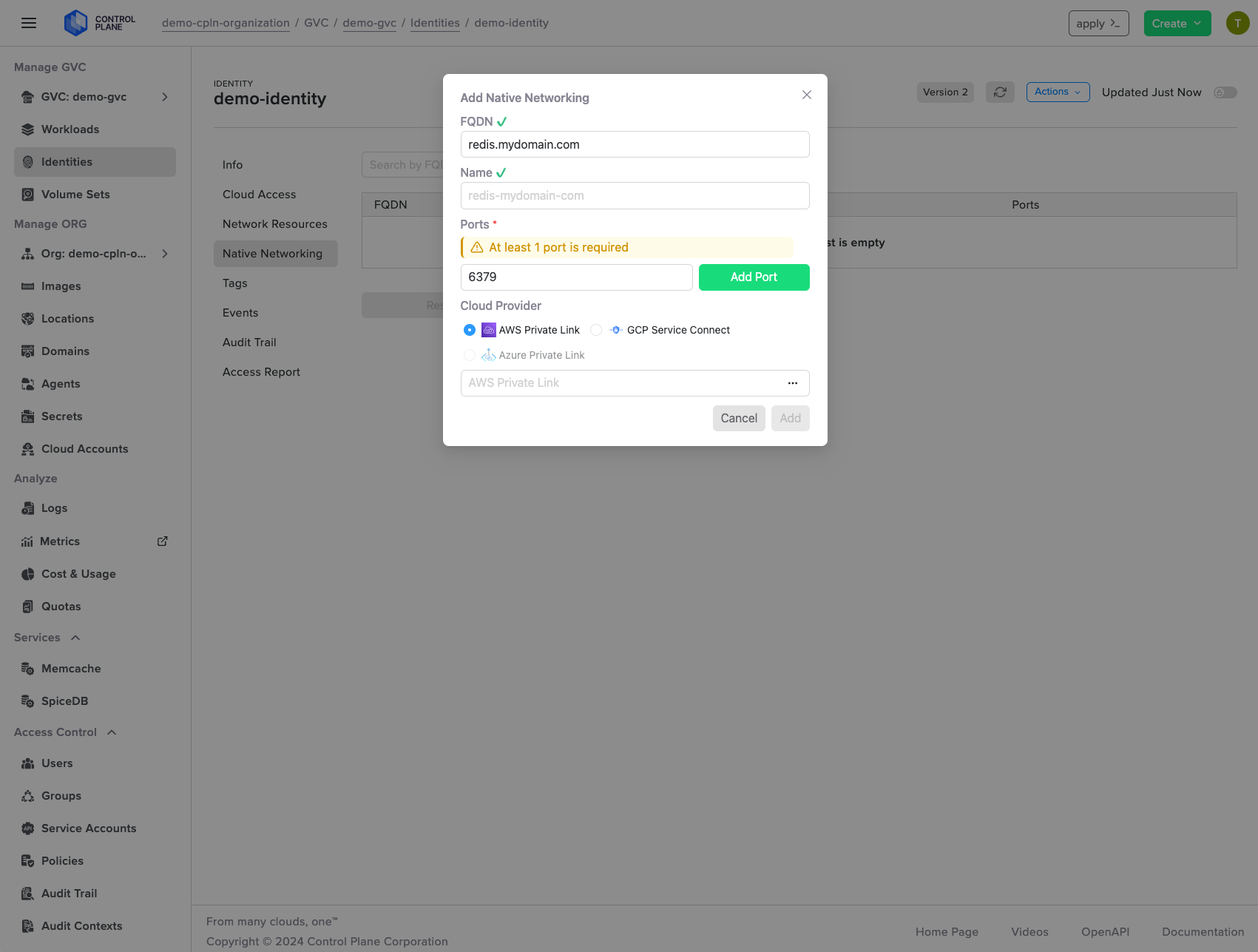This screenshot has height=952, width=1258.
Task: Click the Add Port button
Action: click(x=754, y=277)
